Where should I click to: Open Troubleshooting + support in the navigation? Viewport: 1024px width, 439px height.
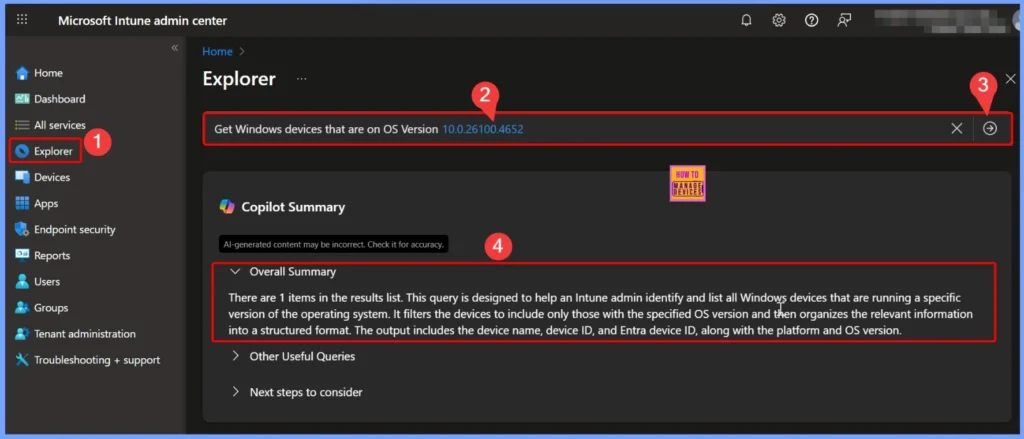coord(97,360)
